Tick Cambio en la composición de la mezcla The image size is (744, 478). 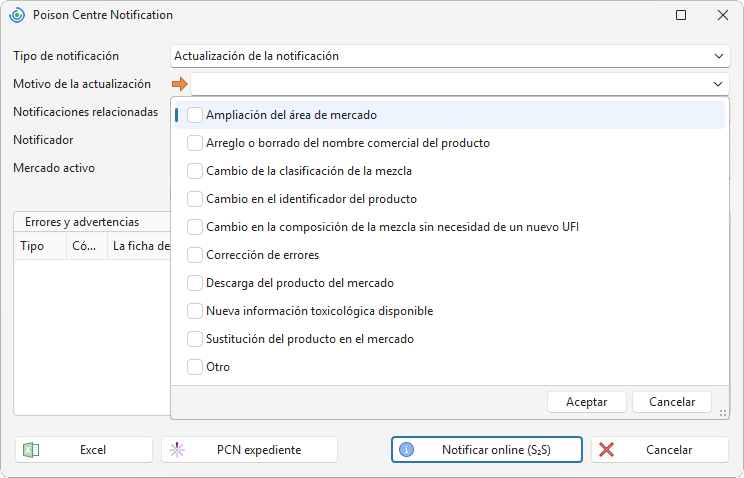tap(195, 227)
